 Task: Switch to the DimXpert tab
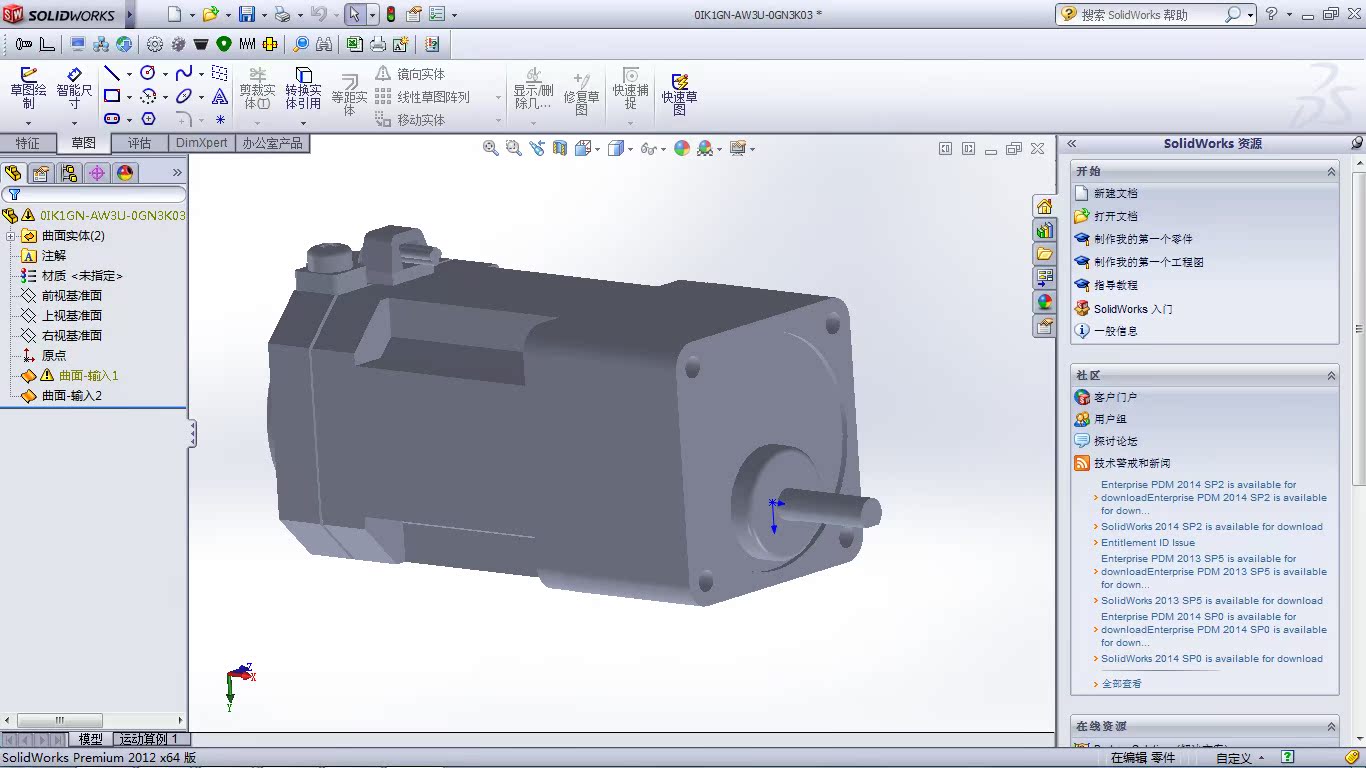tap(202, 144)
